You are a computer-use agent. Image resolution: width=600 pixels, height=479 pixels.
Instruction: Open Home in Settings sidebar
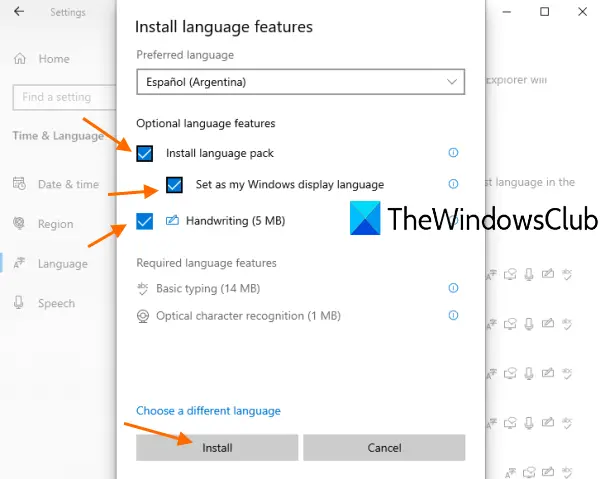tap(54, 59)
